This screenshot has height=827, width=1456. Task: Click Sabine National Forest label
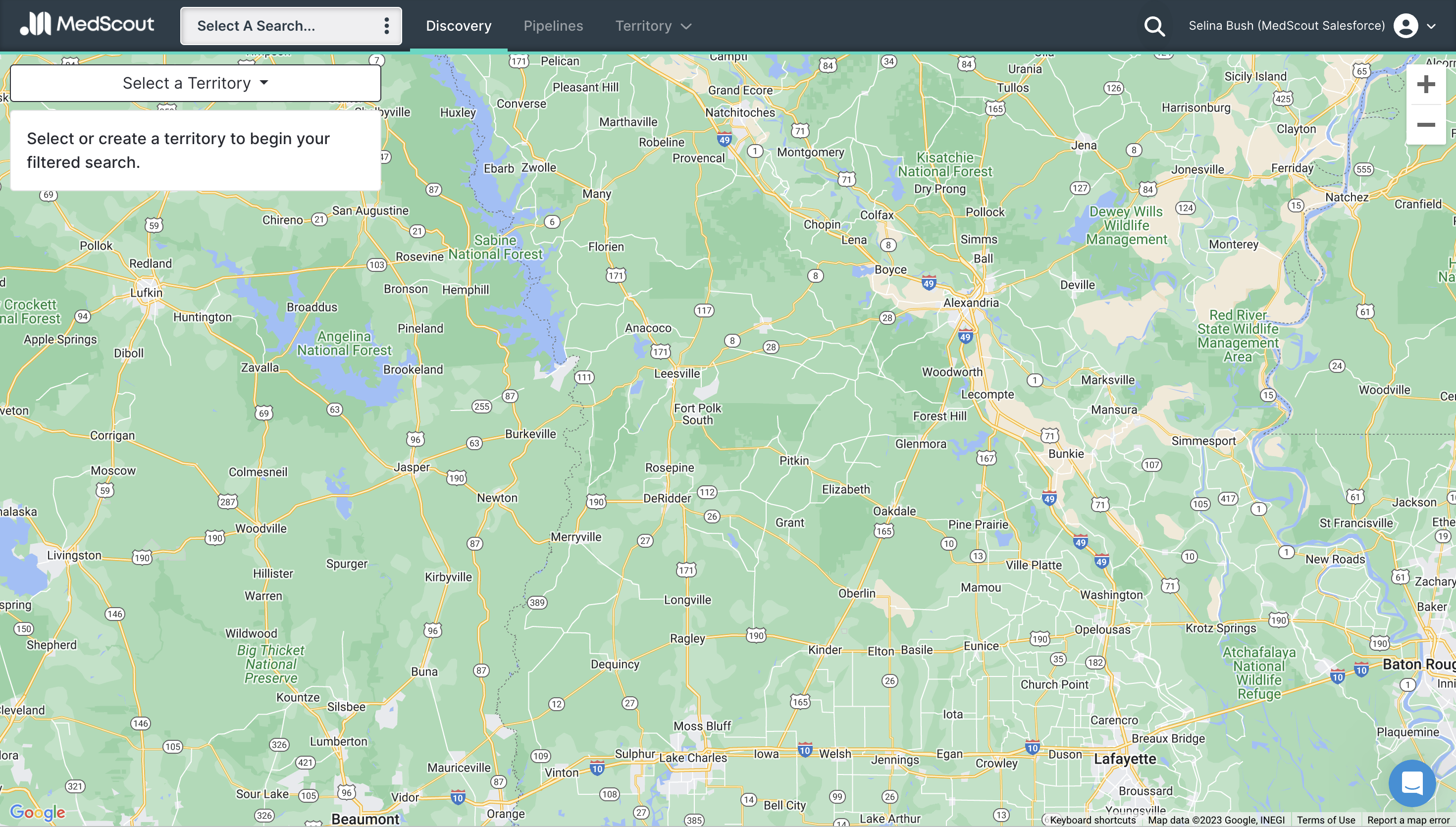coord(495,247)
